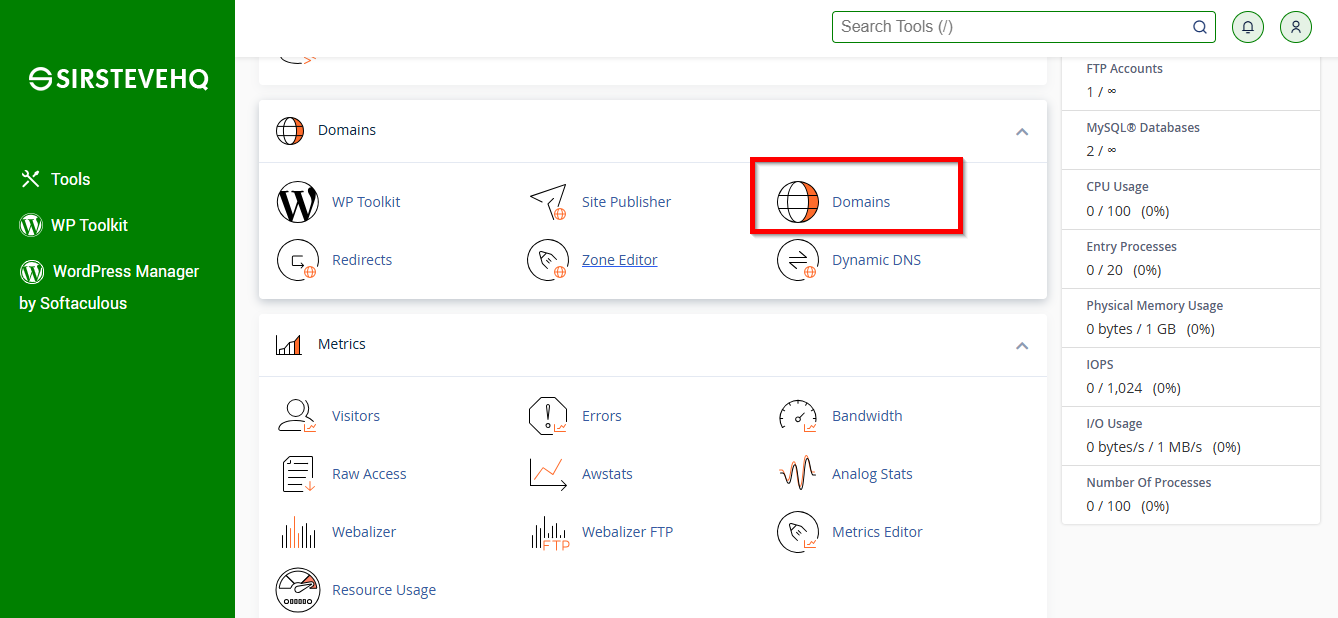Click the Dynamic DNS arrows icon
This screenshot has height=618, width=1338.
point(798,260)
